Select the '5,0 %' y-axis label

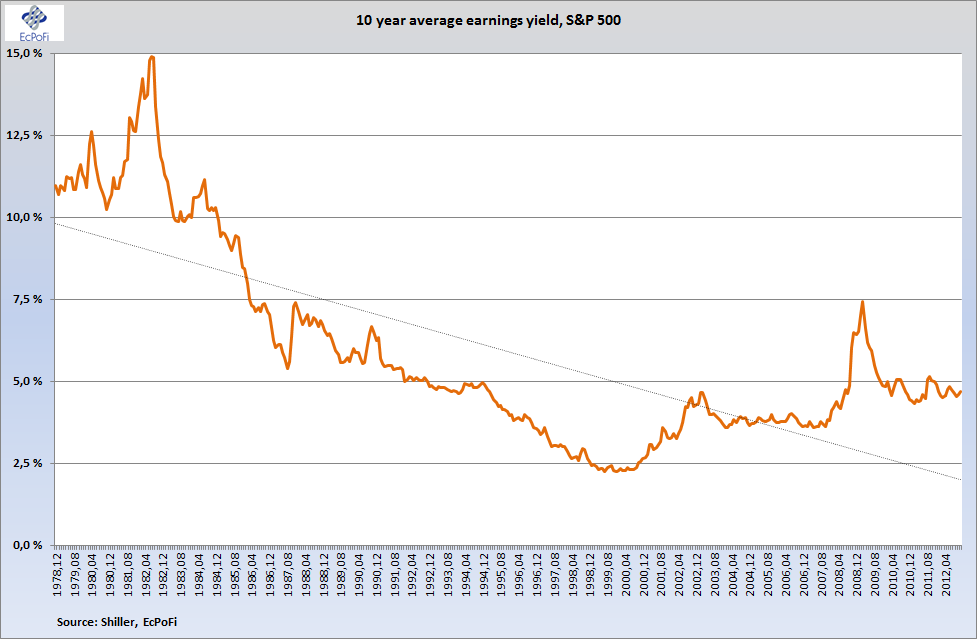[x=28, y=381]
